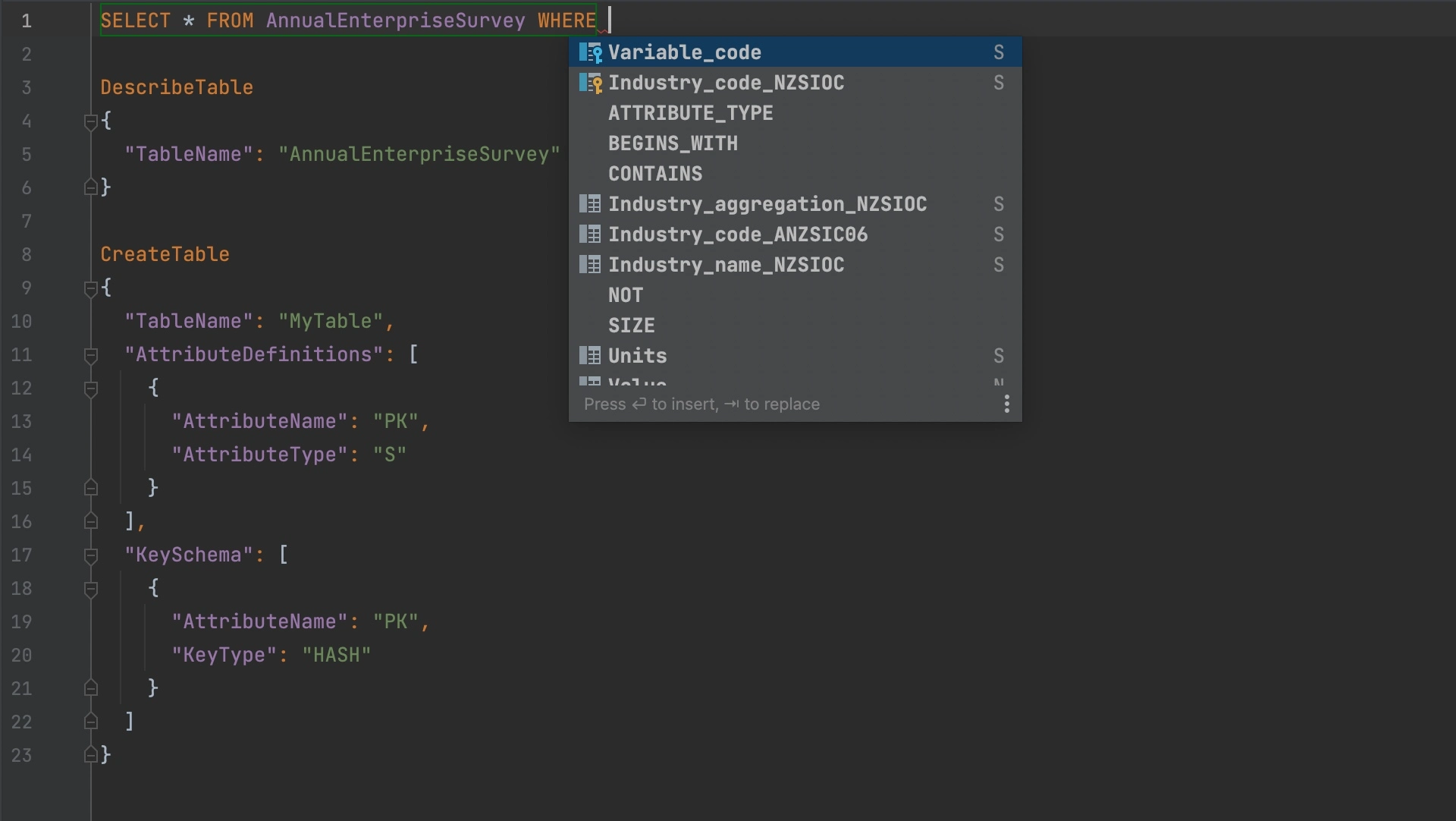
Task: Click fold end marker on line 15
Action: click(x=90, y=487)
